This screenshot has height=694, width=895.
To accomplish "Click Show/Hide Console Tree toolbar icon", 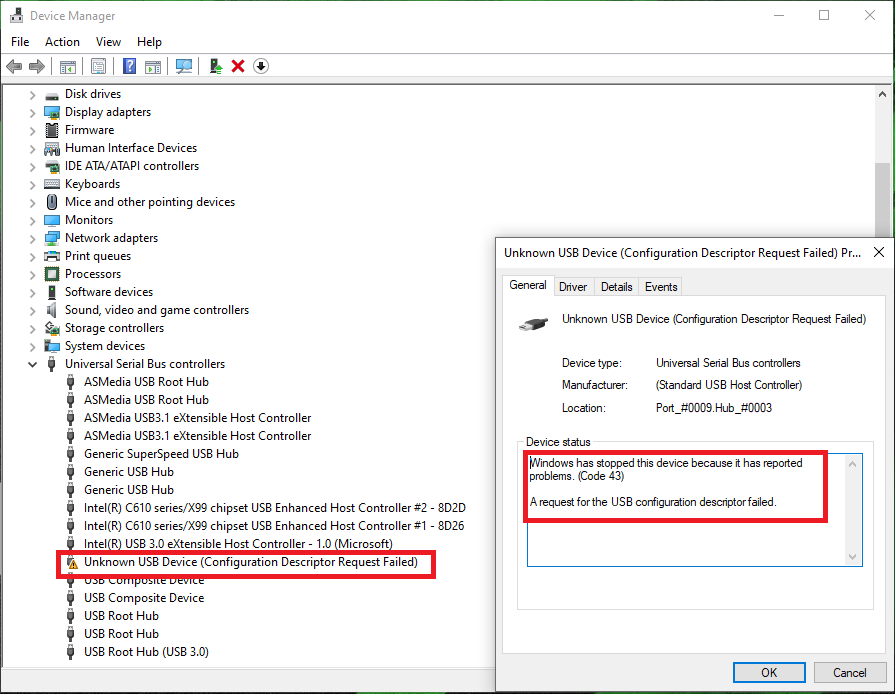I will pos(68,67).
